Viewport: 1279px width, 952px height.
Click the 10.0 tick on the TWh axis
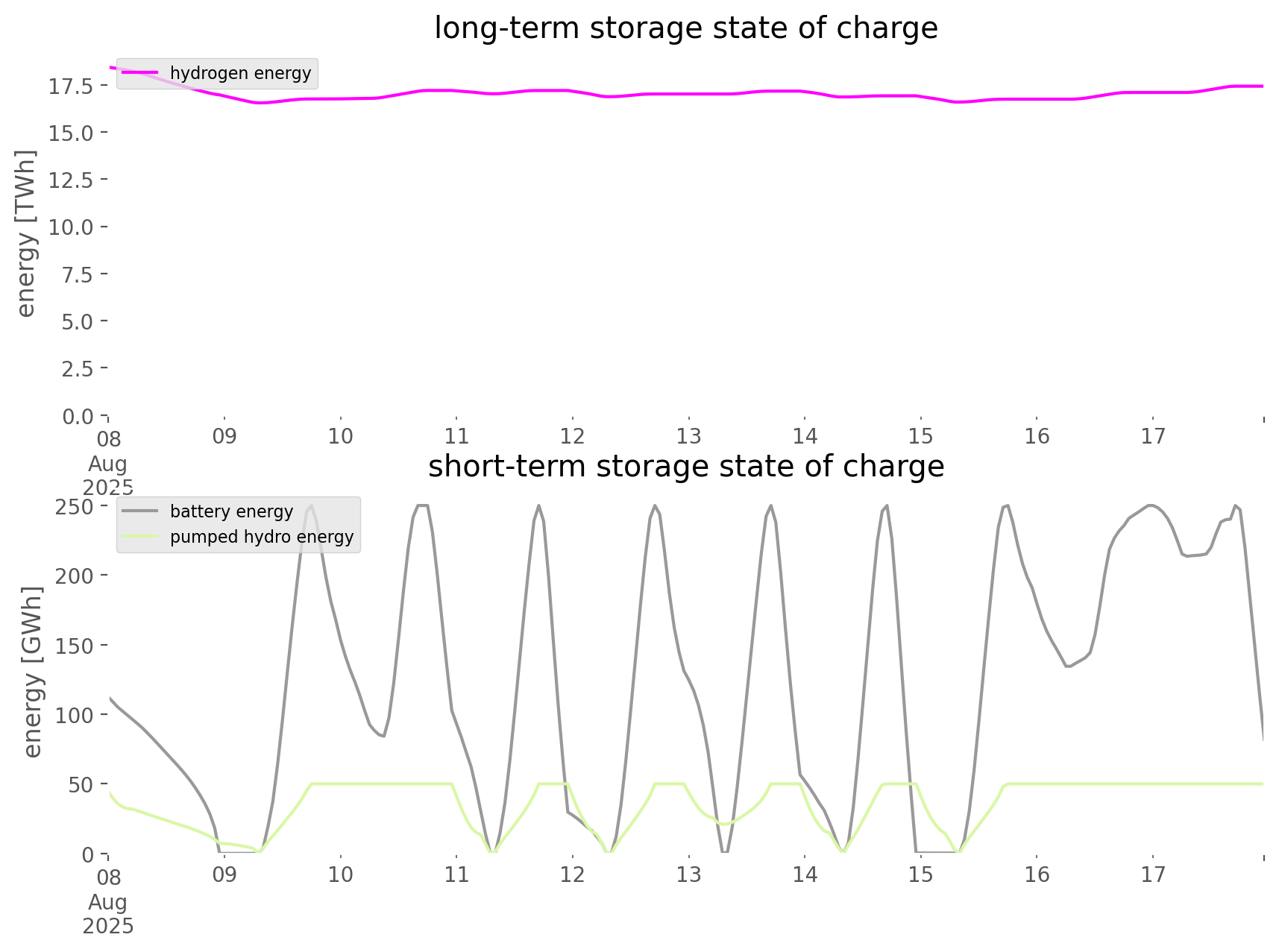71,227
